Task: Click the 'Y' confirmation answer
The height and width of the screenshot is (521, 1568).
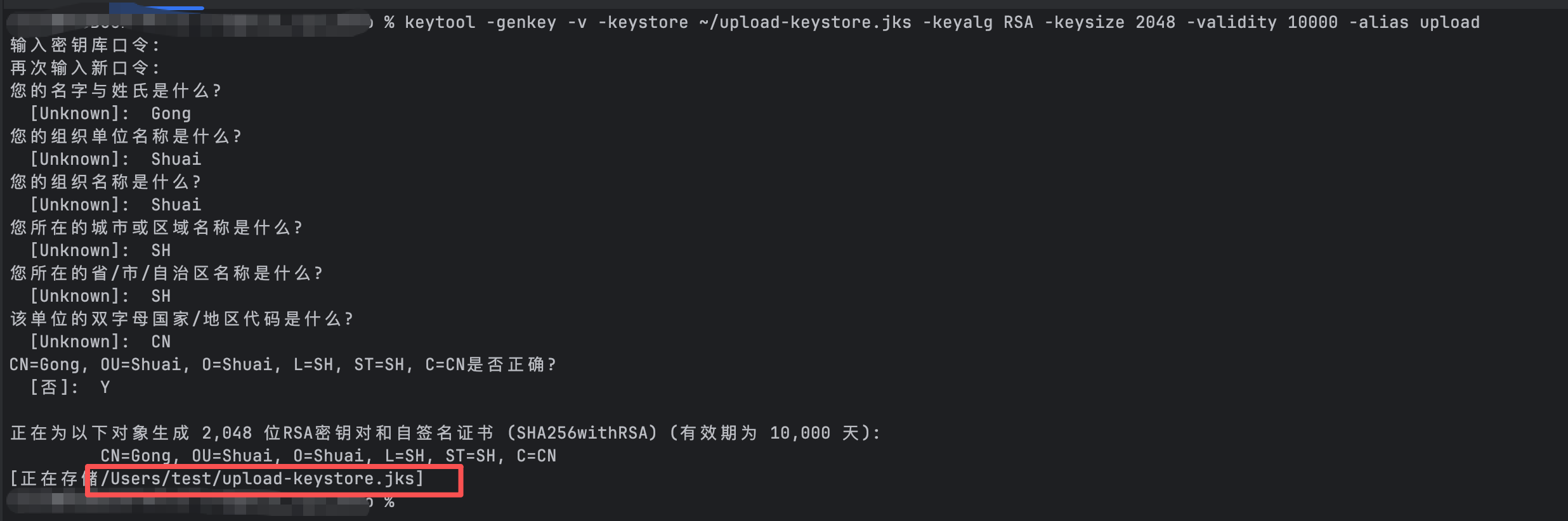Action: [x=105, y=387]
